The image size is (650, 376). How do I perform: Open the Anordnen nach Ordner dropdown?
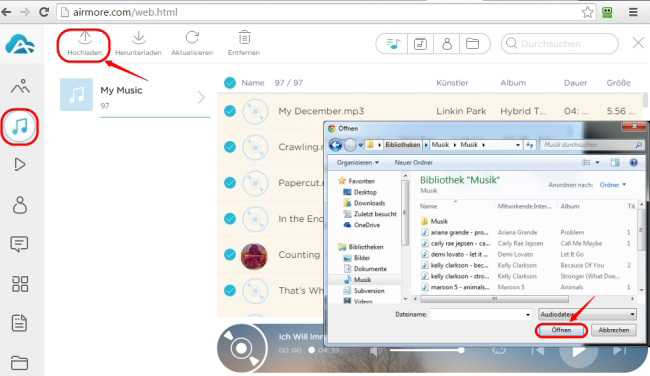pos(613,185)
